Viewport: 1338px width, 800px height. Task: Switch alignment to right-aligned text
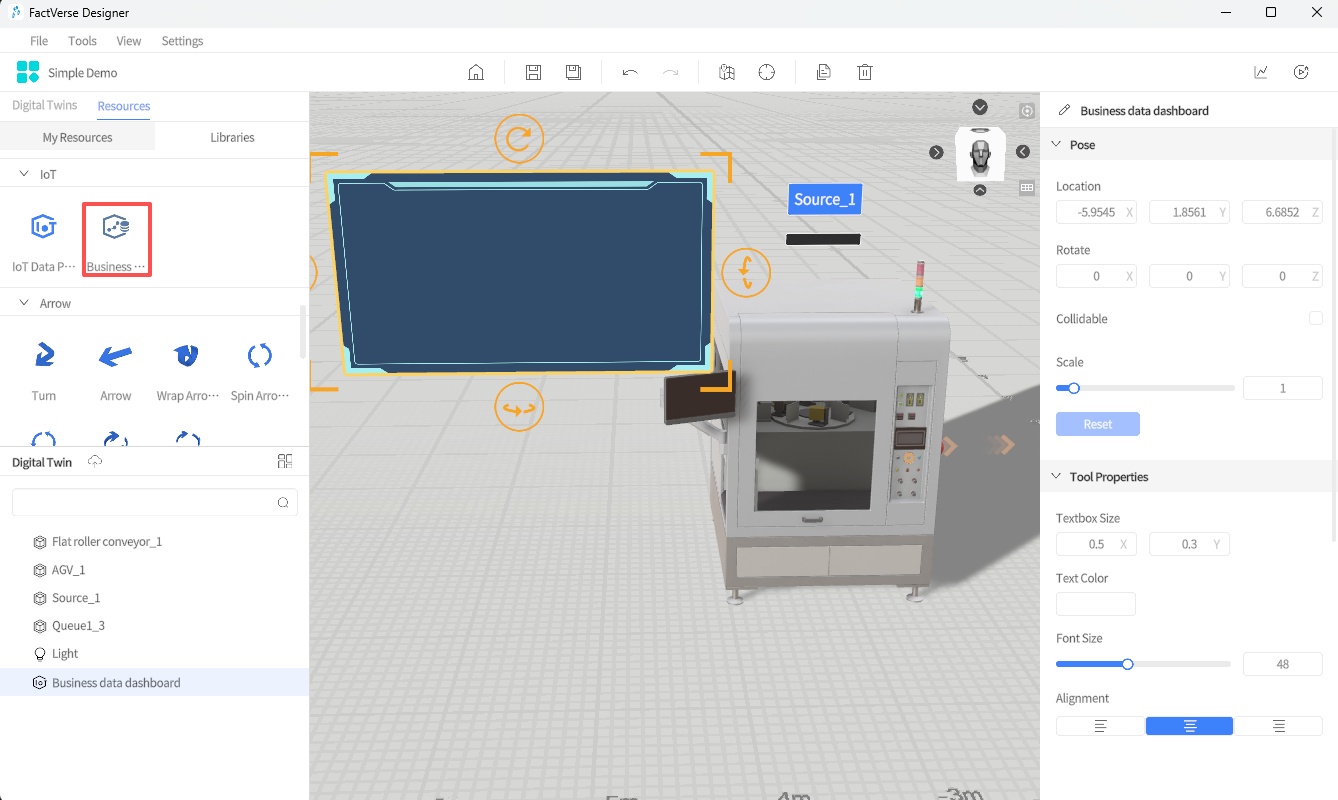click(x=1280, y=725)
